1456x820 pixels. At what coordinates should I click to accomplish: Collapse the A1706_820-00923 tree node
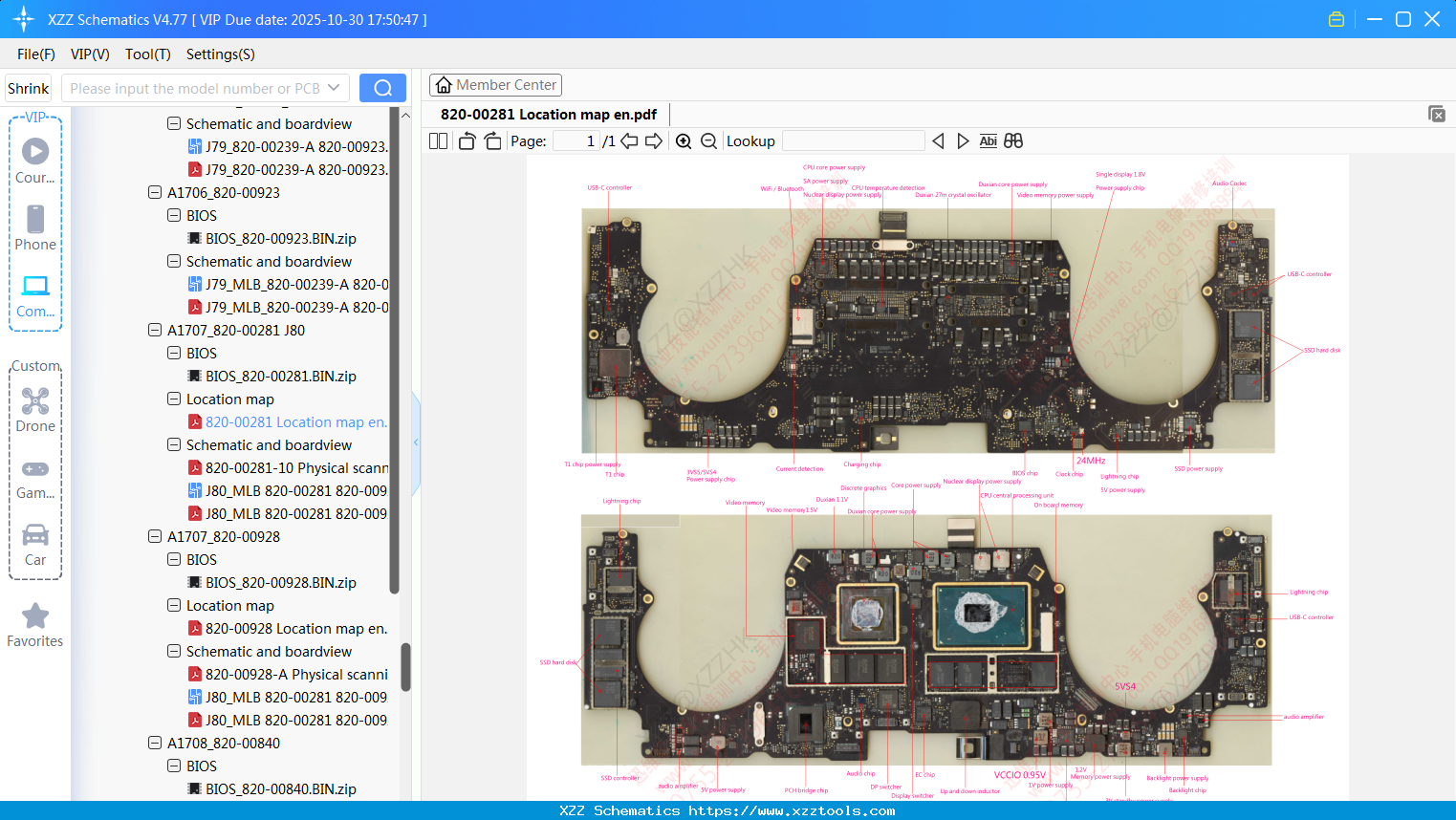pos(155,193)
